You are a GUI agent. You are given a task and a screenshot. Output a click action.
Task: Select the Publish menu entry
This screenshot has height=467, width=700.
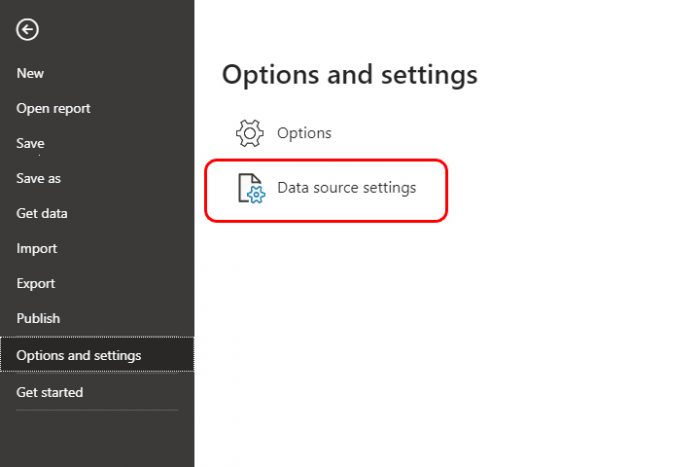(x=38, y=318)
